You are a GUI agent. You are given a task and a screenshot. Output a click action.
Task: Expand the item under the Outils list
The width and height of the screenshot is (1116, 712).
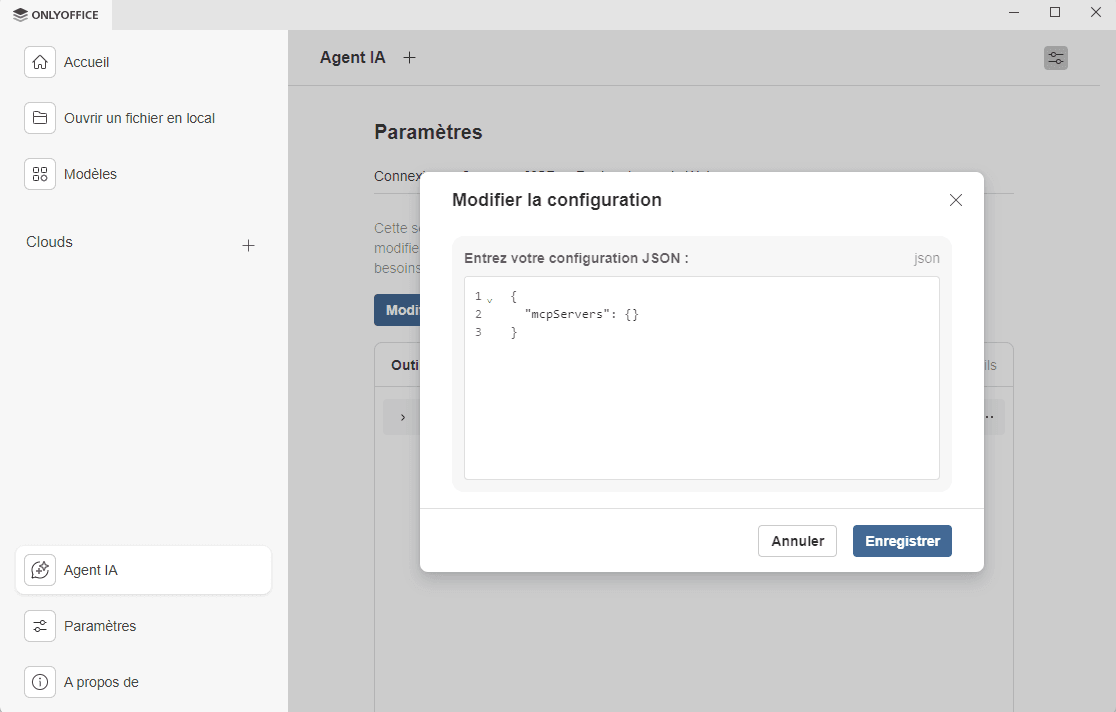click(x=402, y=416)
